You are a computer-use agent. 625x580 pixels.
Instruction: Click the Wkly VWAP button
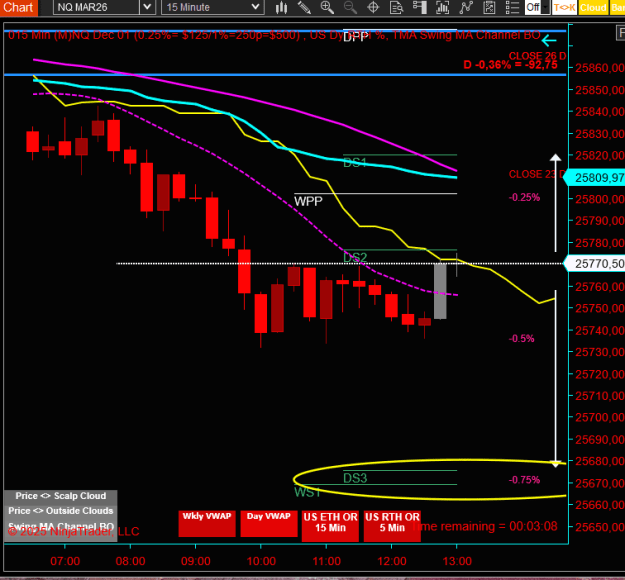point(207,523)
